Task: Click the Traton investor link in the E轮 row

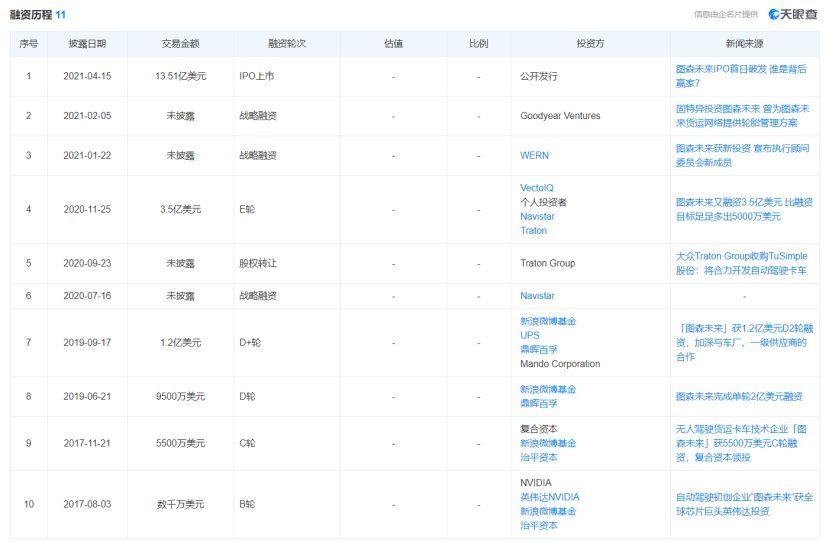Action: [x=533, y=230]
